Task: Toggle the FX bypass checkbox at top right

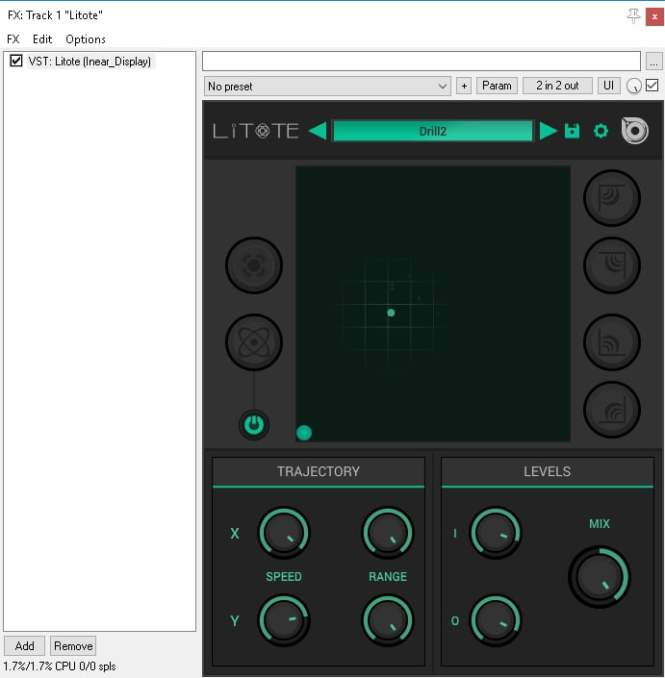Action: point(652,85)
